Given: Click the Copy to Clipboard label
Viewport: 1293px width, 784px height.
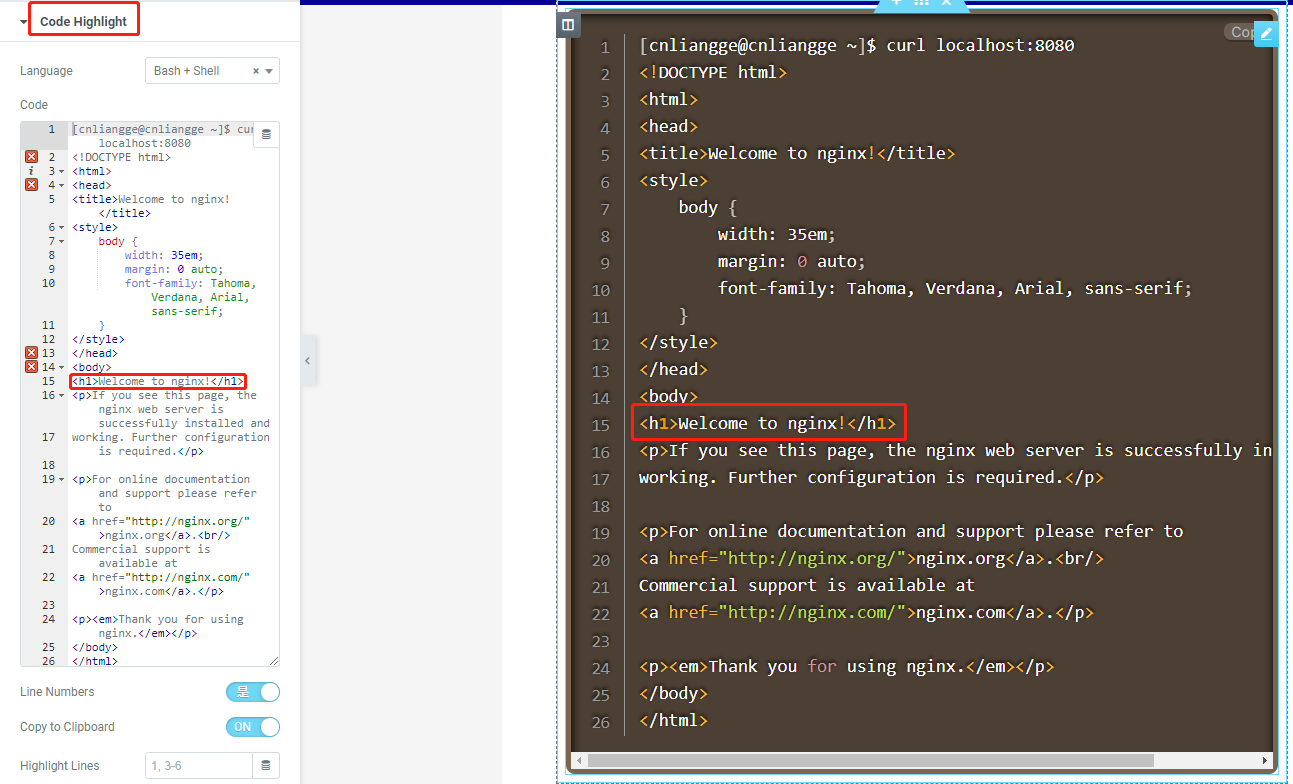Looking at the screenshot, I should [x=67, y=727].
